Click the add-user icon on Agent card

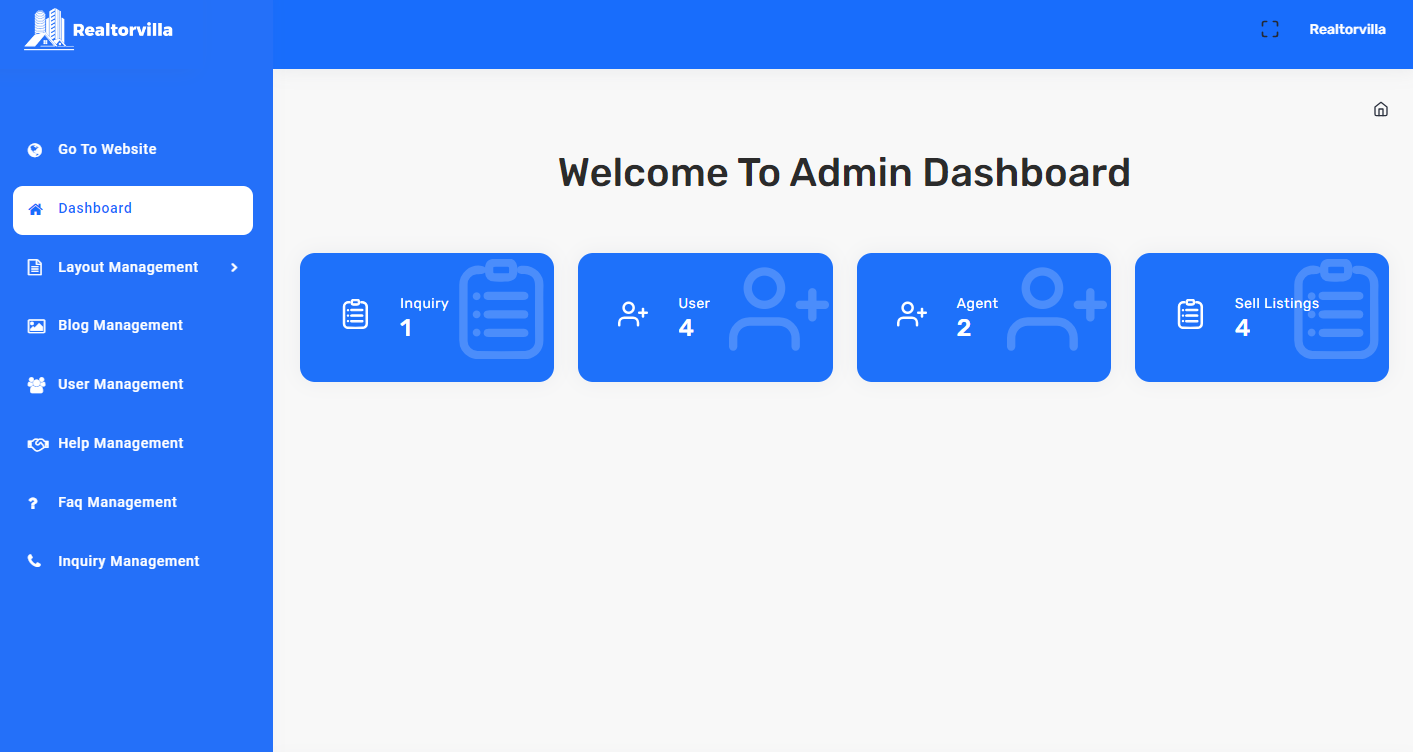pyautogui.click(x=912, y=315)
